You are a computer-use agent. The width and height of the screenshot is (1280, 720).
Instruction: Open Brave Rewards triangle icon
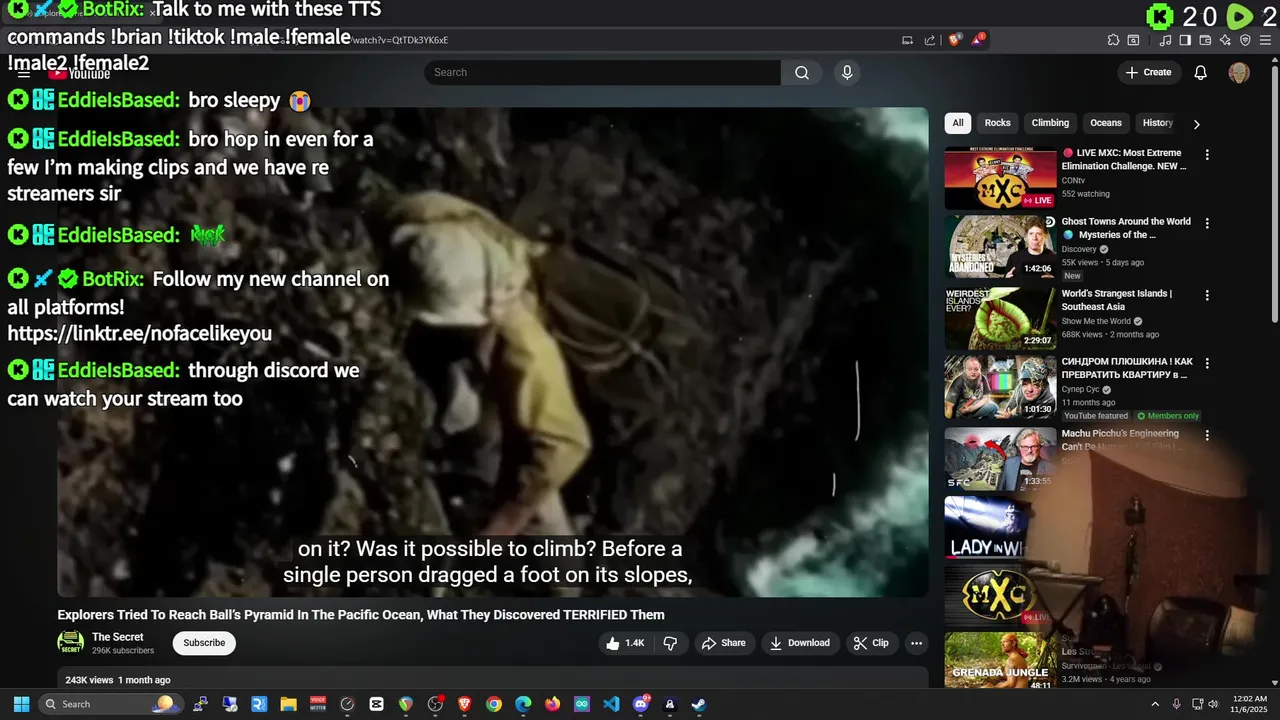979,40
